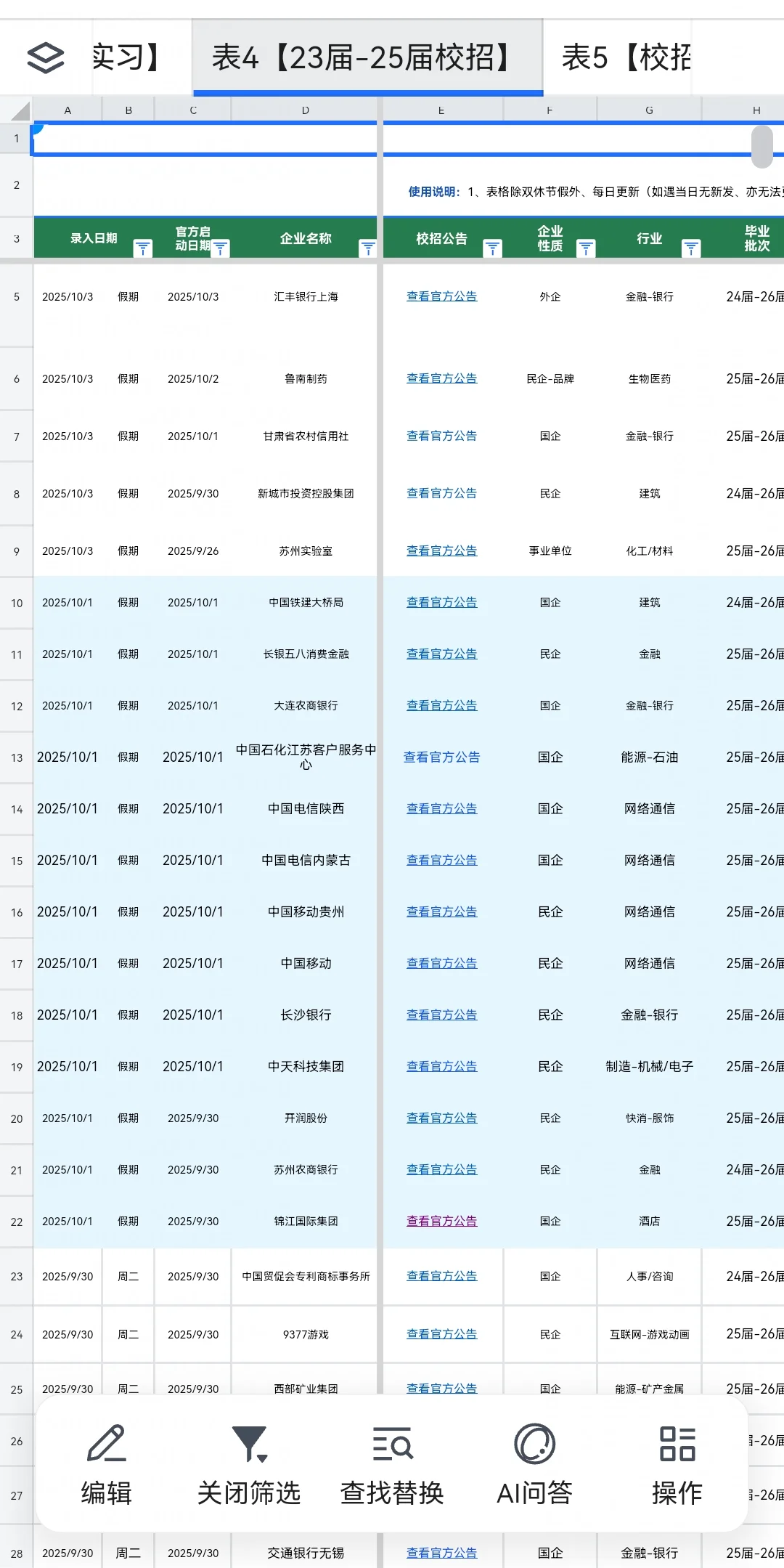The image size is (784, 1568).
Task: Open the sheet list layers icon
Action: (x=46, y=58)
